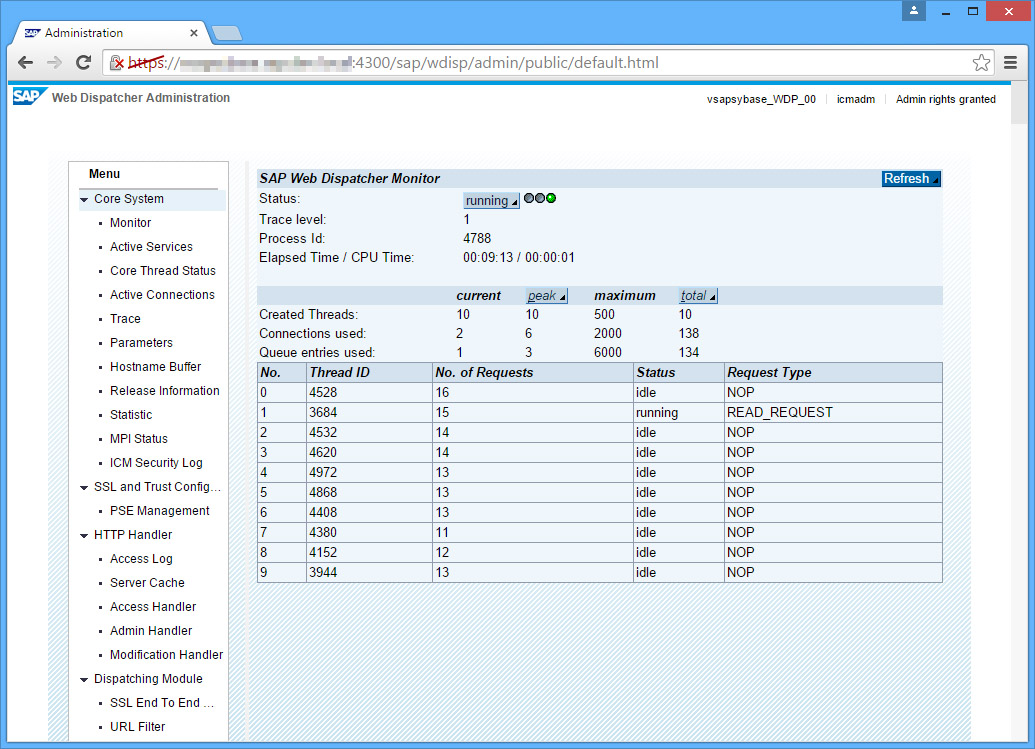Click the SAP logo icon
Viewport: 1035px width, 749px height.
coord(26,97)
